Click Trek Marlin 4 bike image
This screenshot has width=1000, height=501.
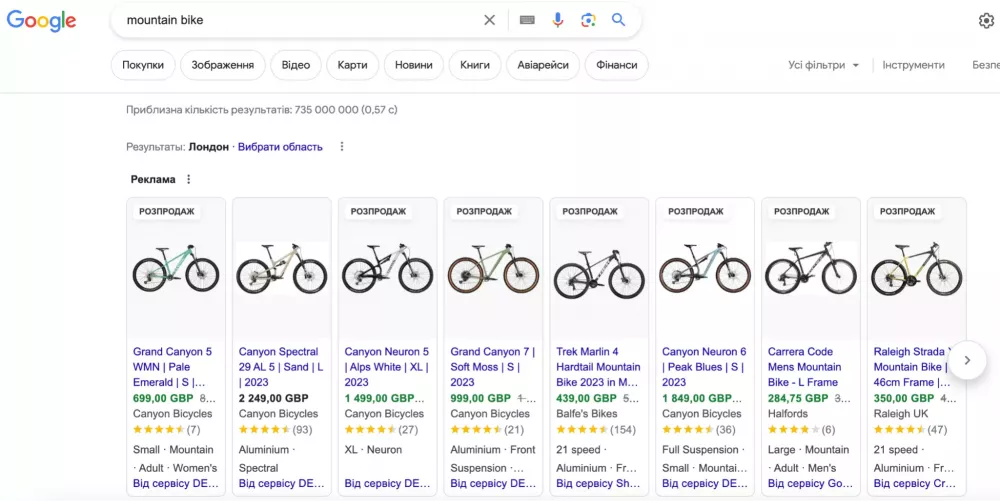coord(599,273)
